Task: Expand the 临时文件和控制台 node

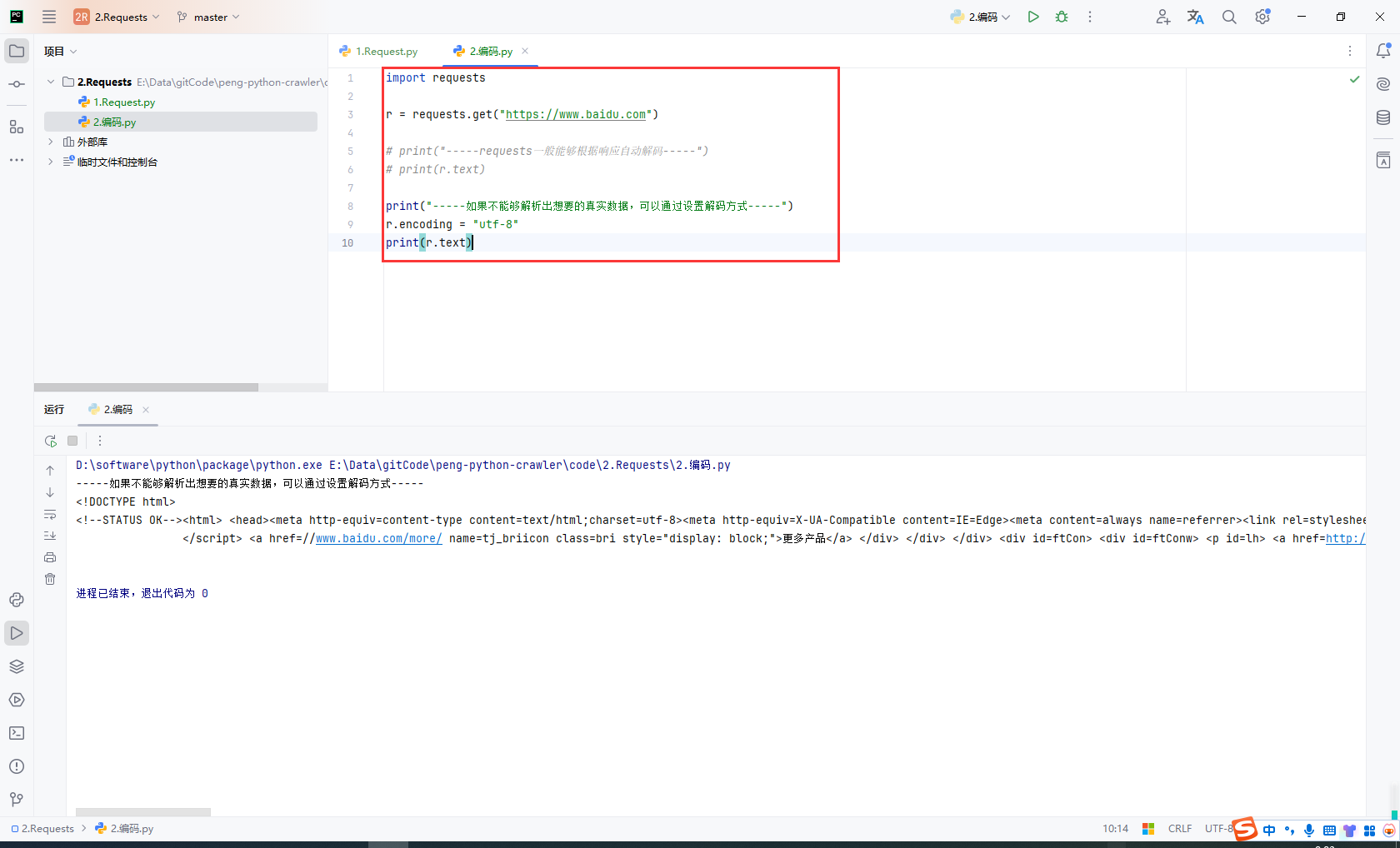Action: pos(51,162)
